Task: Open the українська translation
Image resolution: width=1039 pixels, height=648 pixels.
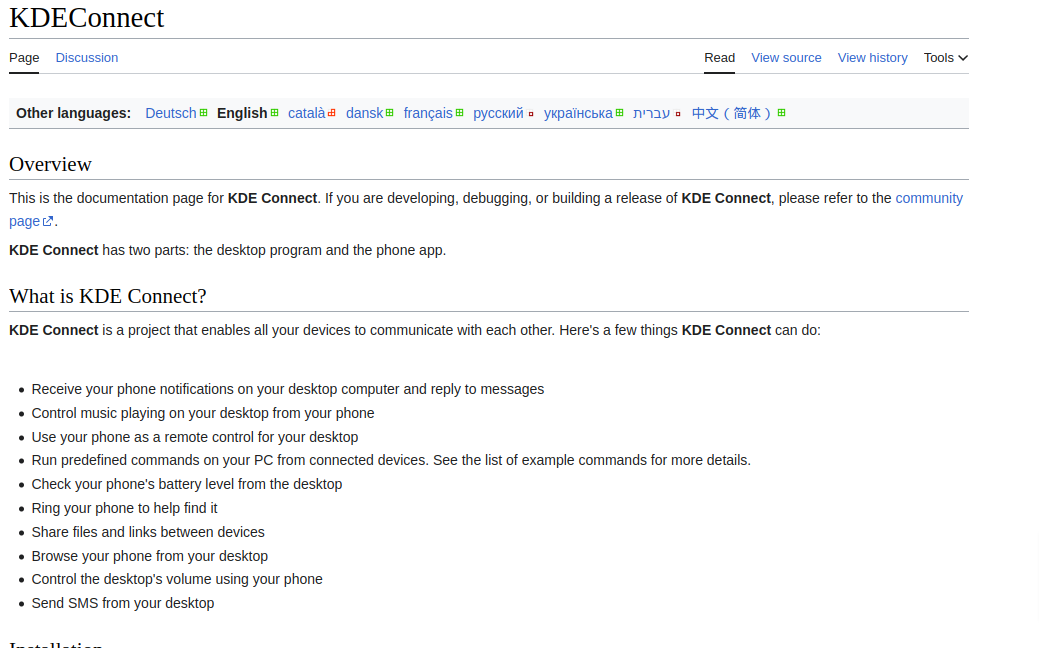Action: (578, 113)
